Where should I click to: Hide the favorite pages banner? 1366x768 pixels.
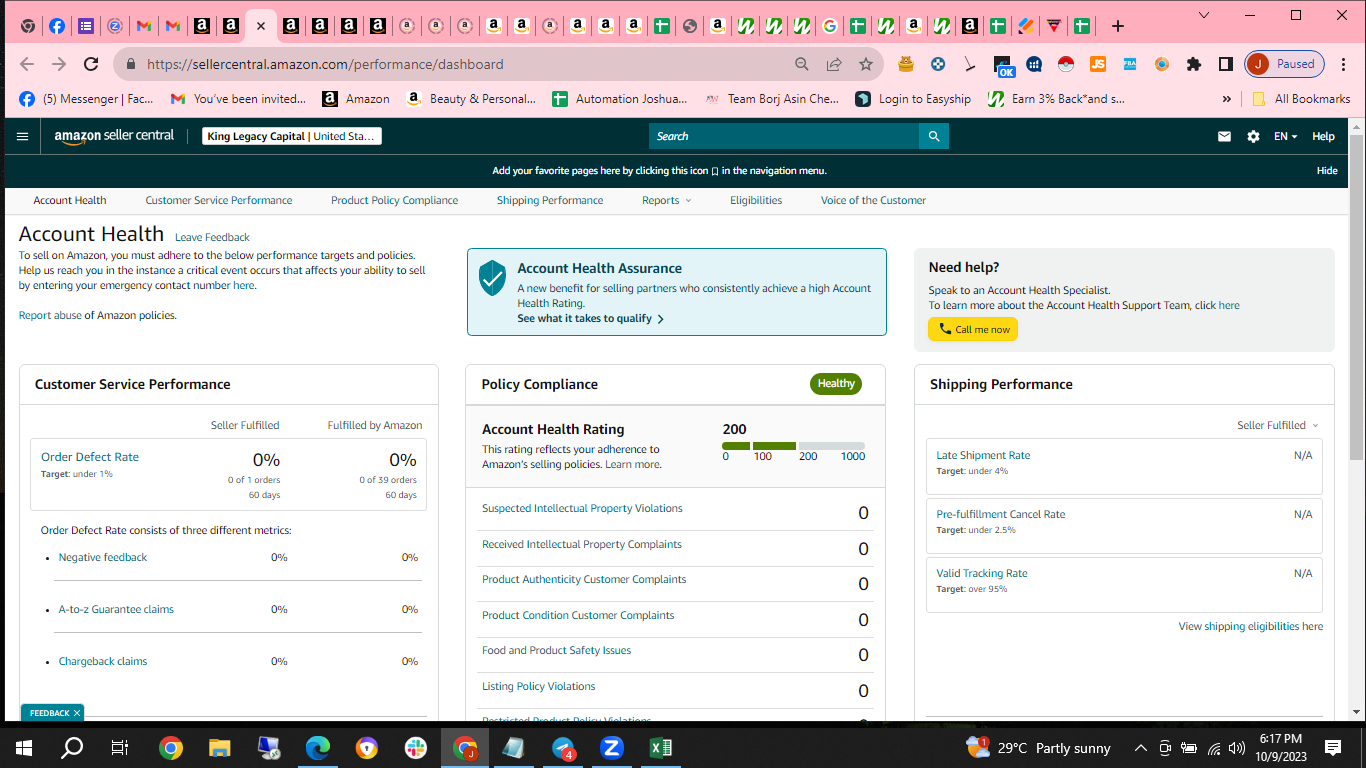tap(1327, 171)
